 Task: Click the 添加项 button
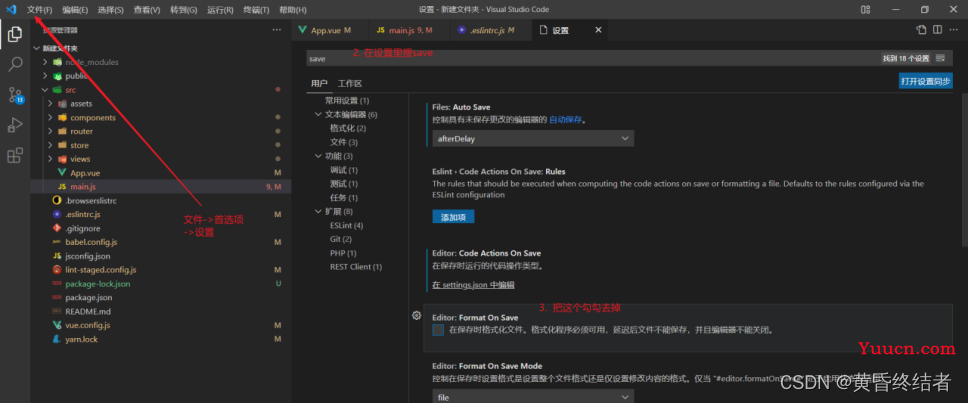point(453,217)
